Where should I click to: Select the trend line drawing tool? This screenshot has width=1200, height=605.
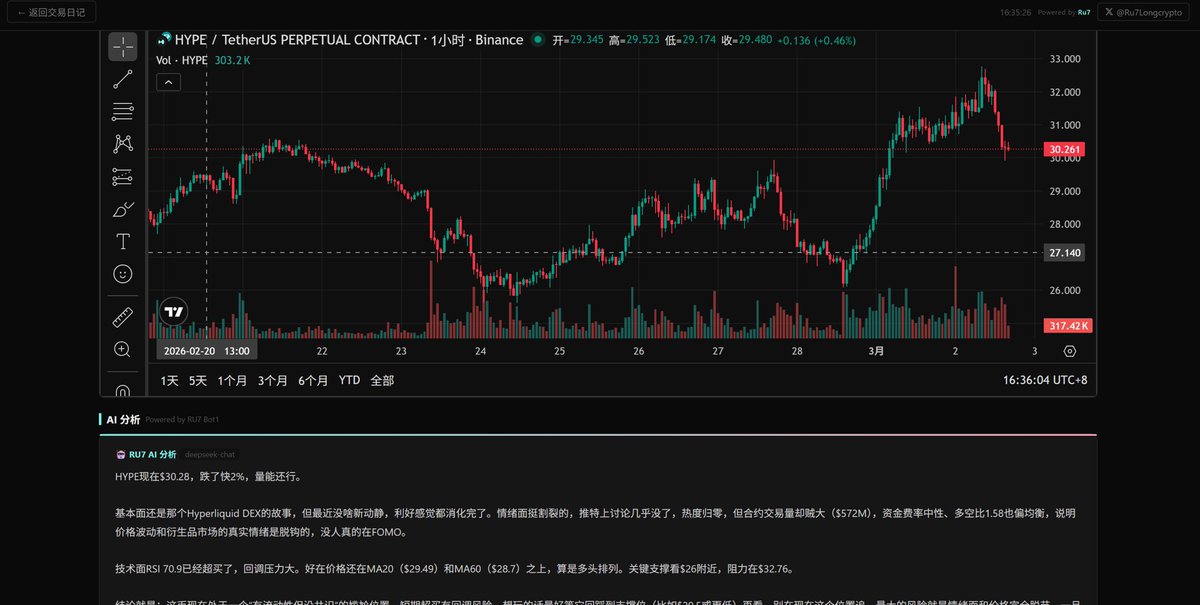123,79
